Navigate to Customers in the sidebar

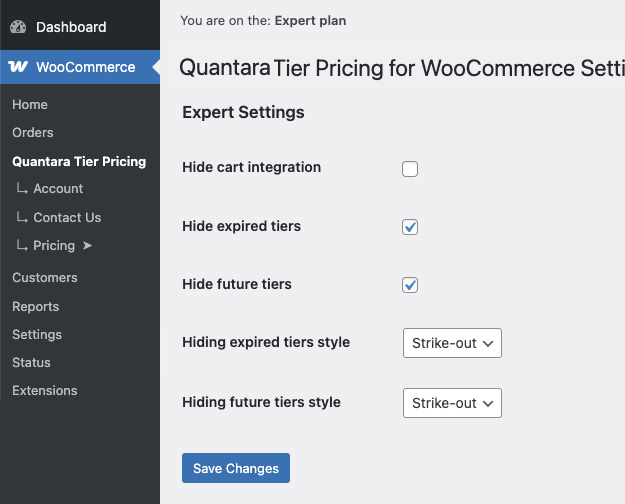pyautogui.click(x=45, y=278)
